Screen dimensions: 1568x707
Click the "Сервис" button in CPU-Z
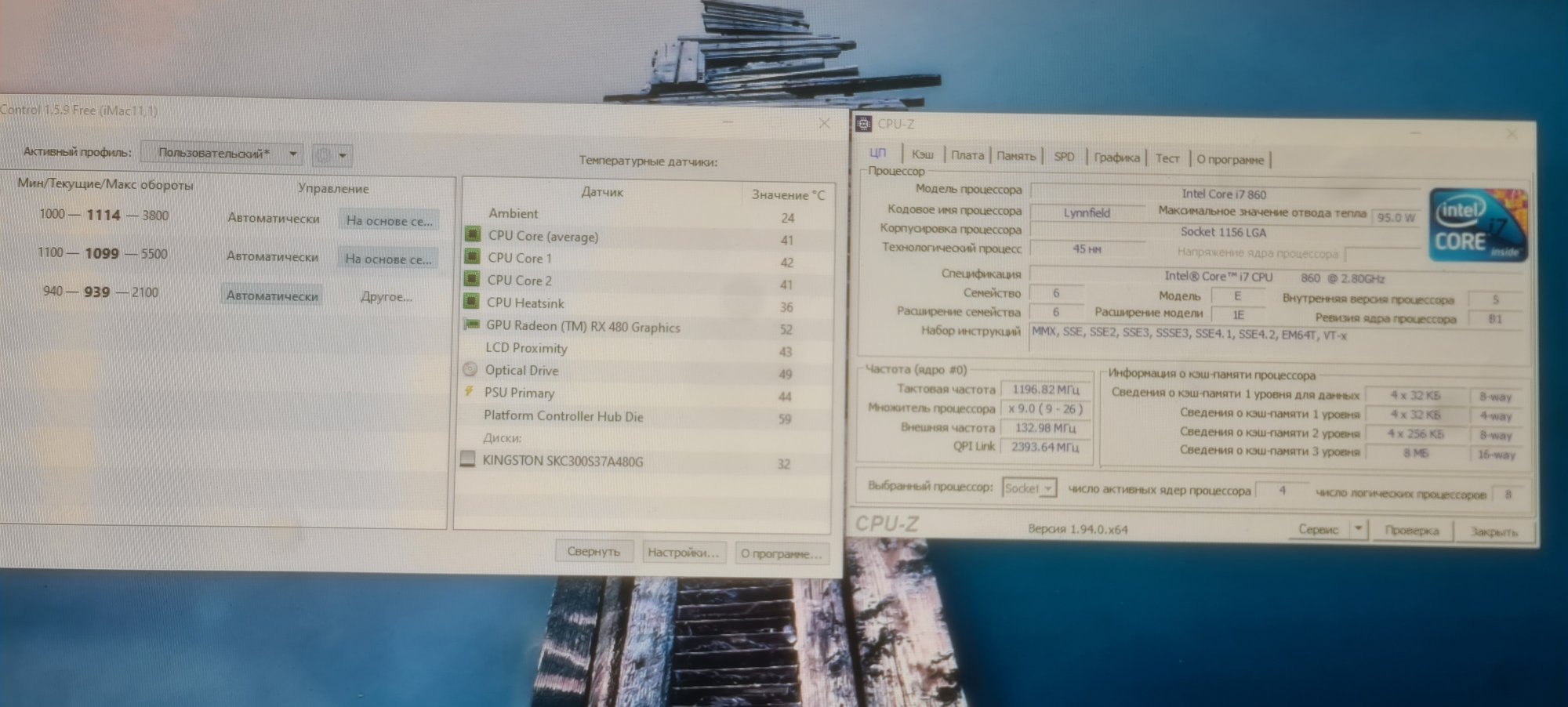(1319, 529)
